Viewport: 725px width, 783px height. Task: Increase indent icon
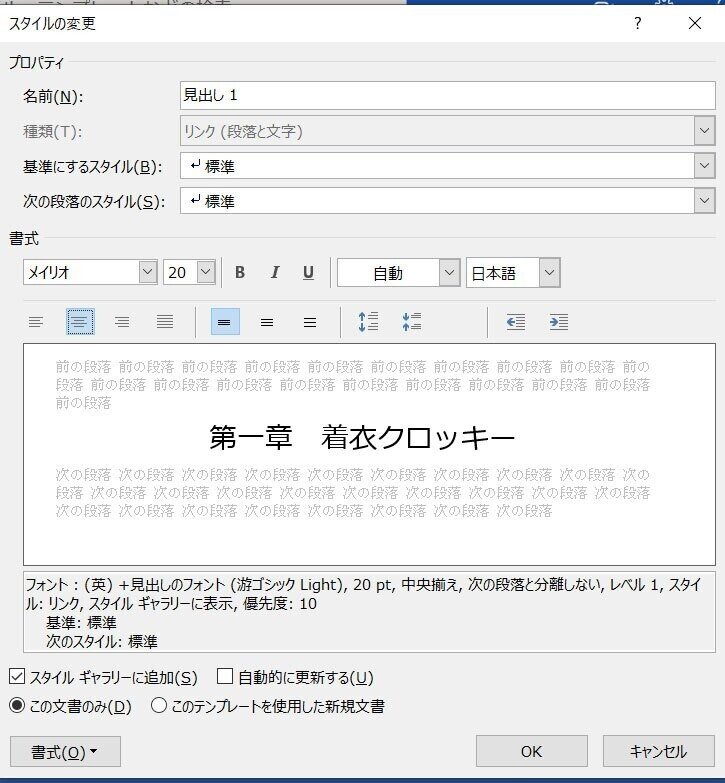559,322
